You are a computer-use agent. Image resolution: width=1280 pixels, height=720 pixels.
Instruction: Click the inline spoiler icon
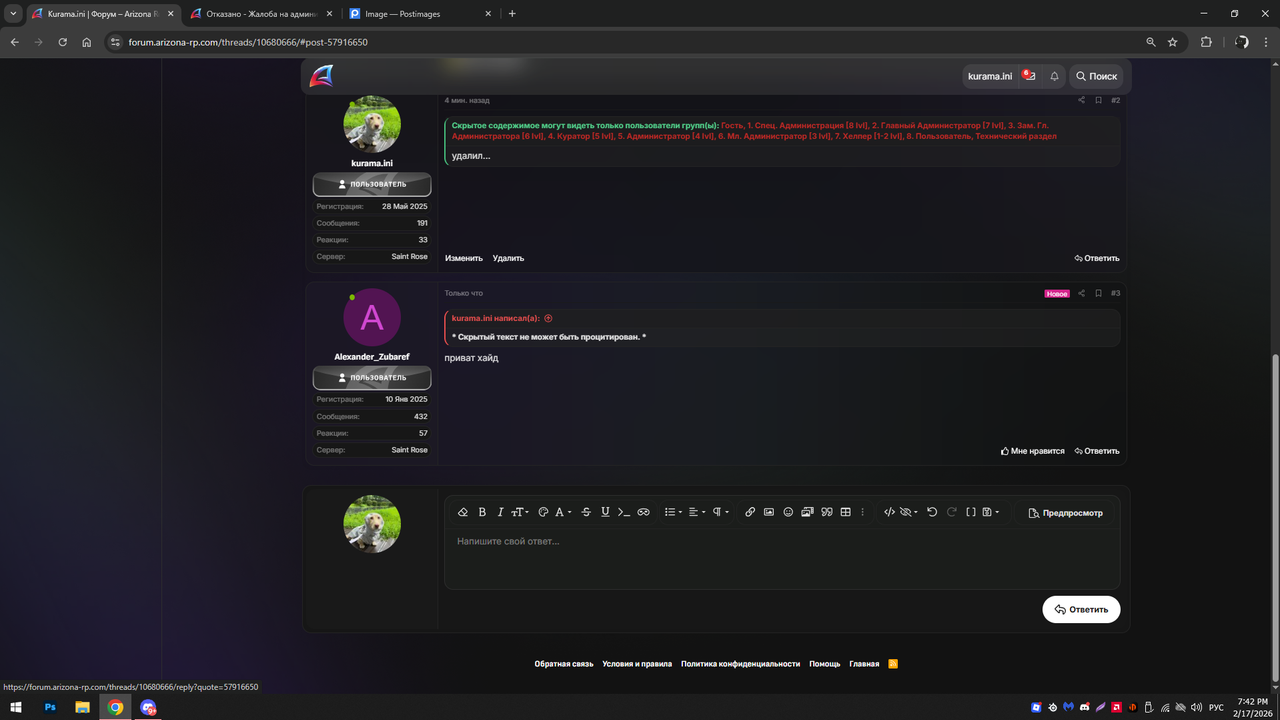(x=644, y=512)
